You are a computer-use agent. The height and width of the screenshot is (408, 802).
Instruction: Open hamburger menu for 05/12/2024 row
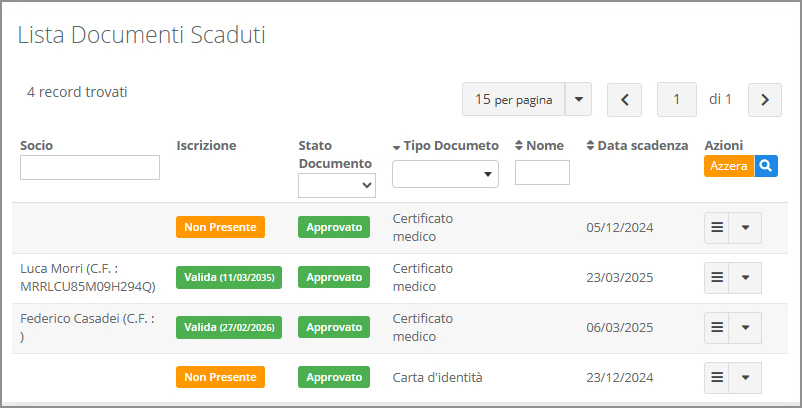click(717, 227)
